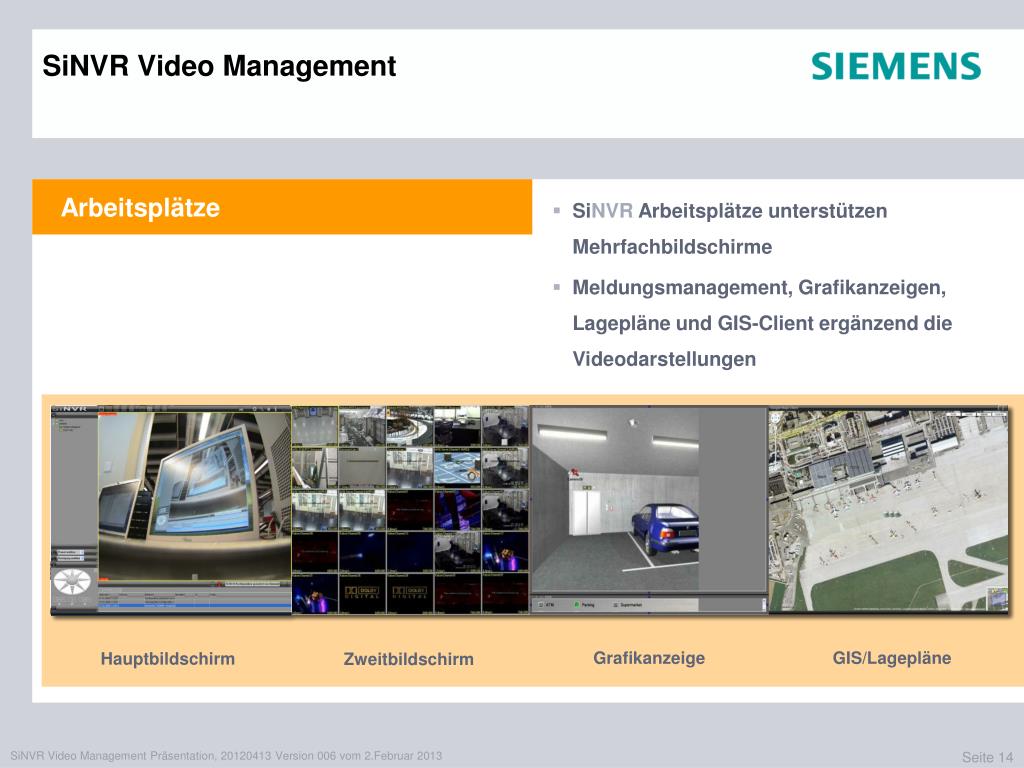The height and width of the screenshot is (768, 1024).
Task: Click the GIS/Lagepläne caption
Action: pos(891,658)
